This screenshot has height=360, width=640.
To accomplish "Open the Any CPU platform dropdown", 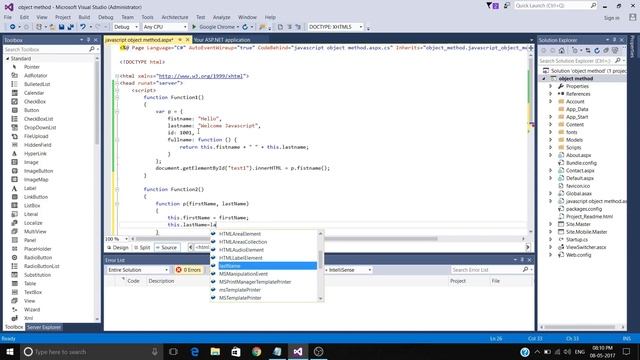I will 165,27.
